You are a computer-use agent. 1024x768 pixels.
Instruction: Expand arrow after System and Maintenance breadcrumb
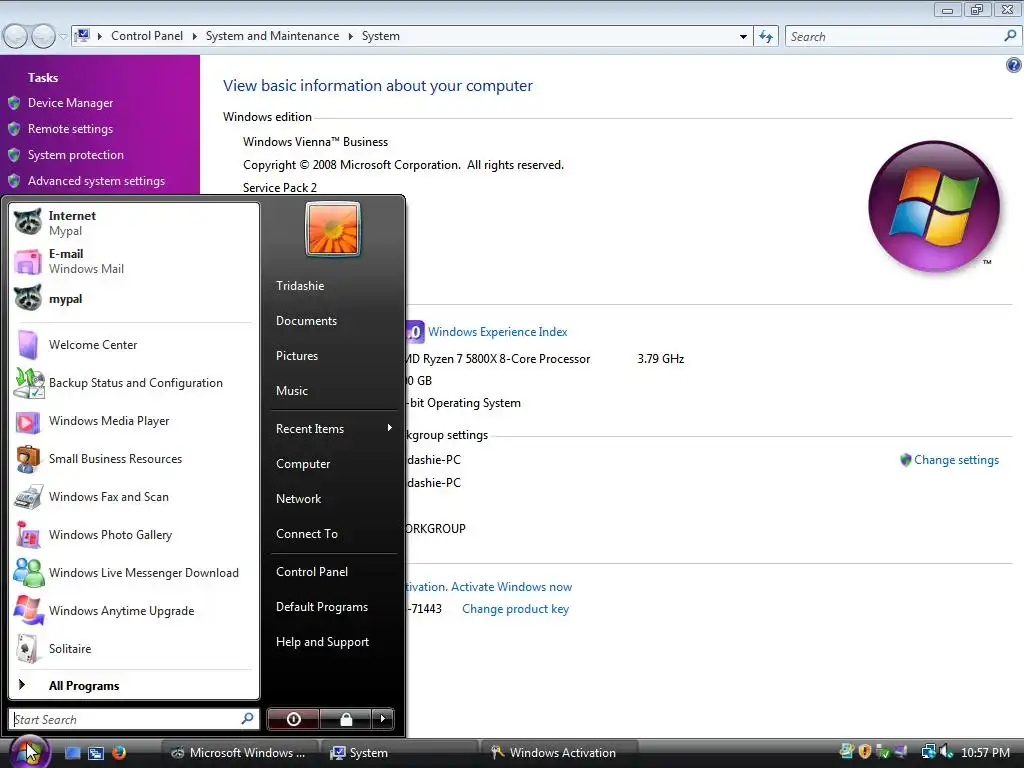click(x=351, y=37)
